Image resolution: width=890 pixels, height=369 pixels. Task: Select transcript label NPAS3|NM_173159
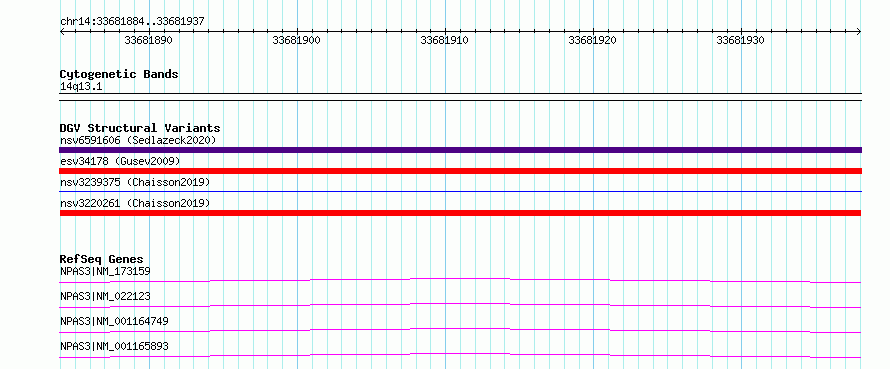(x=105, y=271)
